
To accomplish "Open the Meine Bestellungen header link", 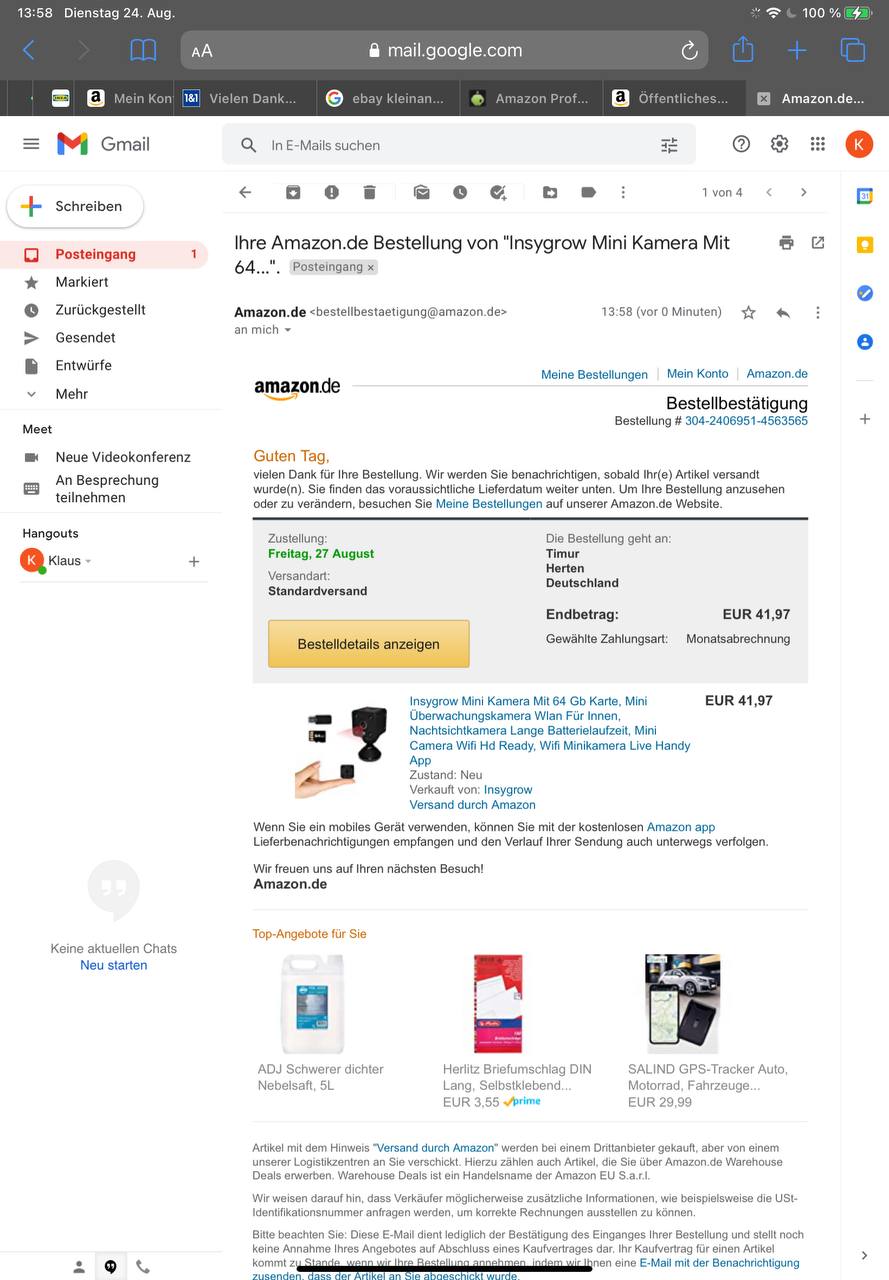I will point(594,374).
